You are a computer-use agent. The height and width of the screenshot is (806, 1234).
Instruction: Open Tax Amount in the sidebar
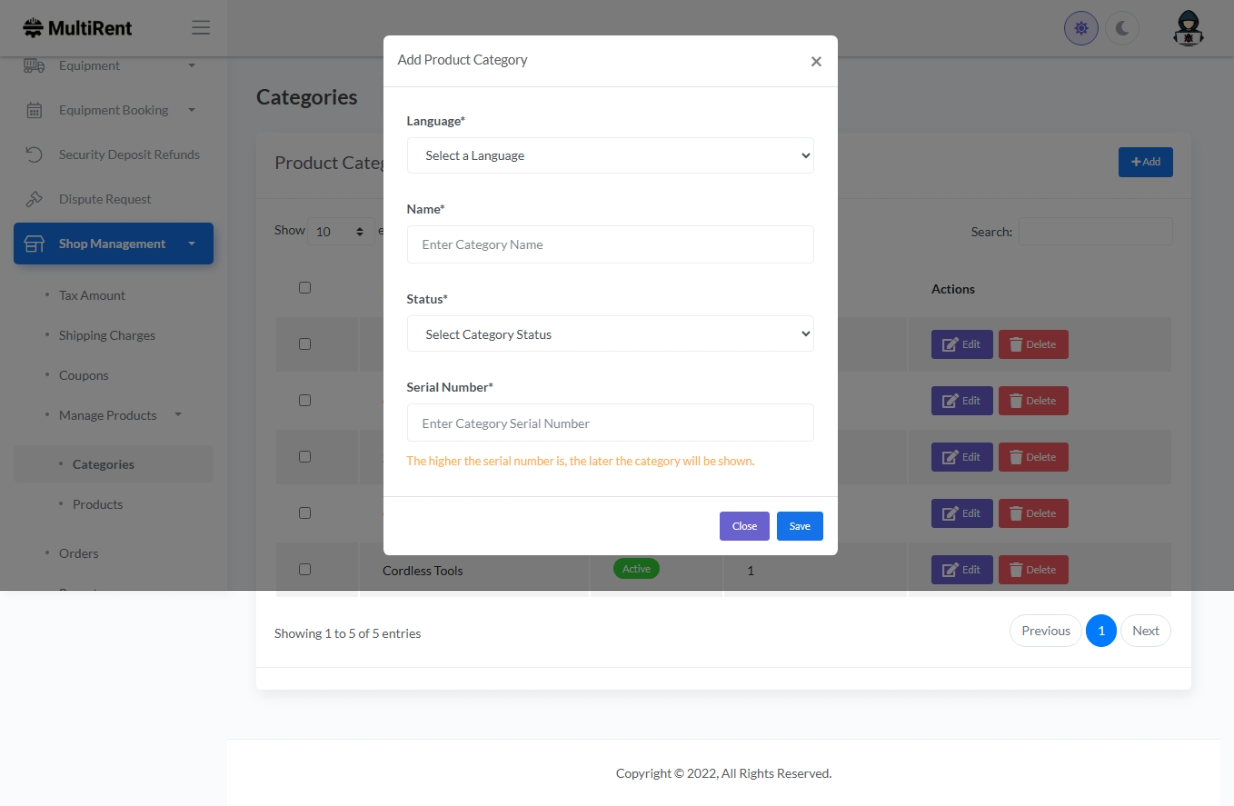92,295
